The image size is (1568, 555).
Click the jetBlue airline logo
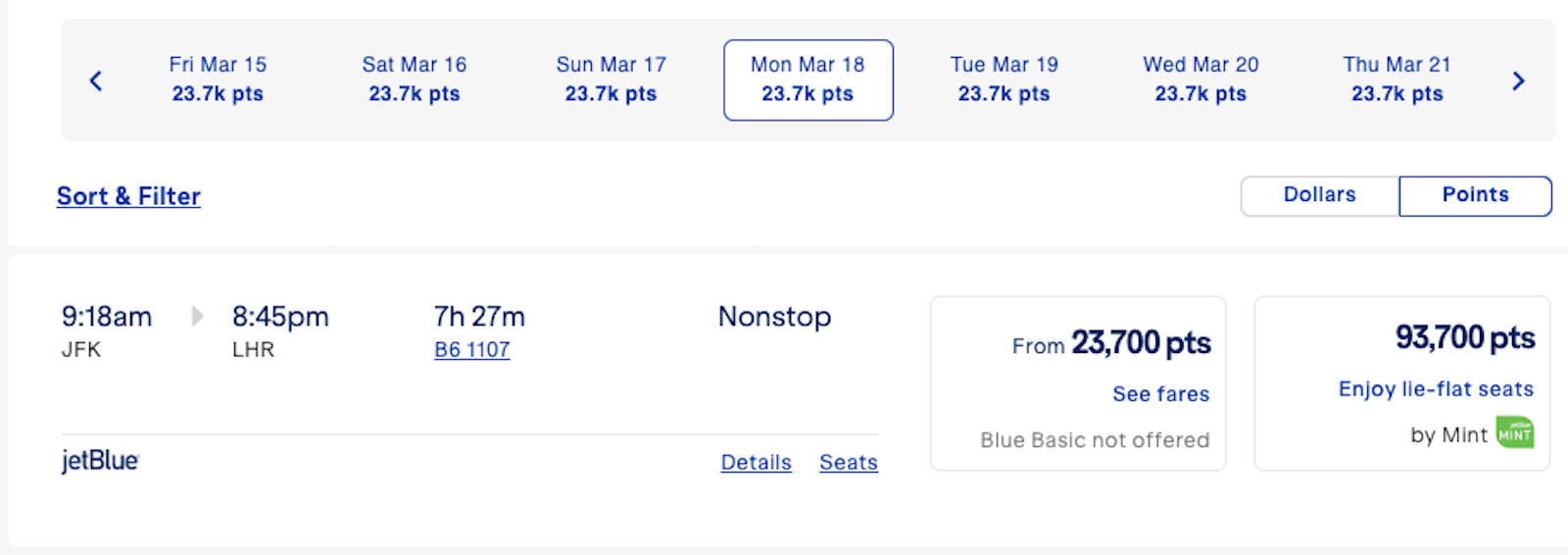[100, 460]
